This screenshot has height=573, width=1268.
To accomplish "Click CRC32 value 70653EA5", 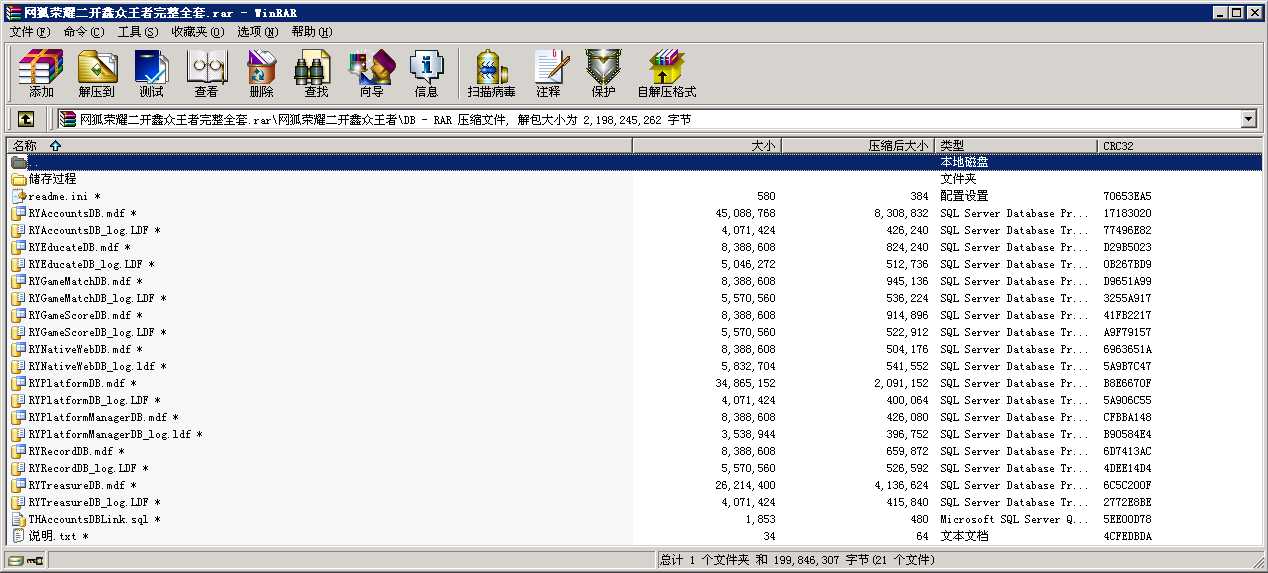I will [x=1127, y=196].
